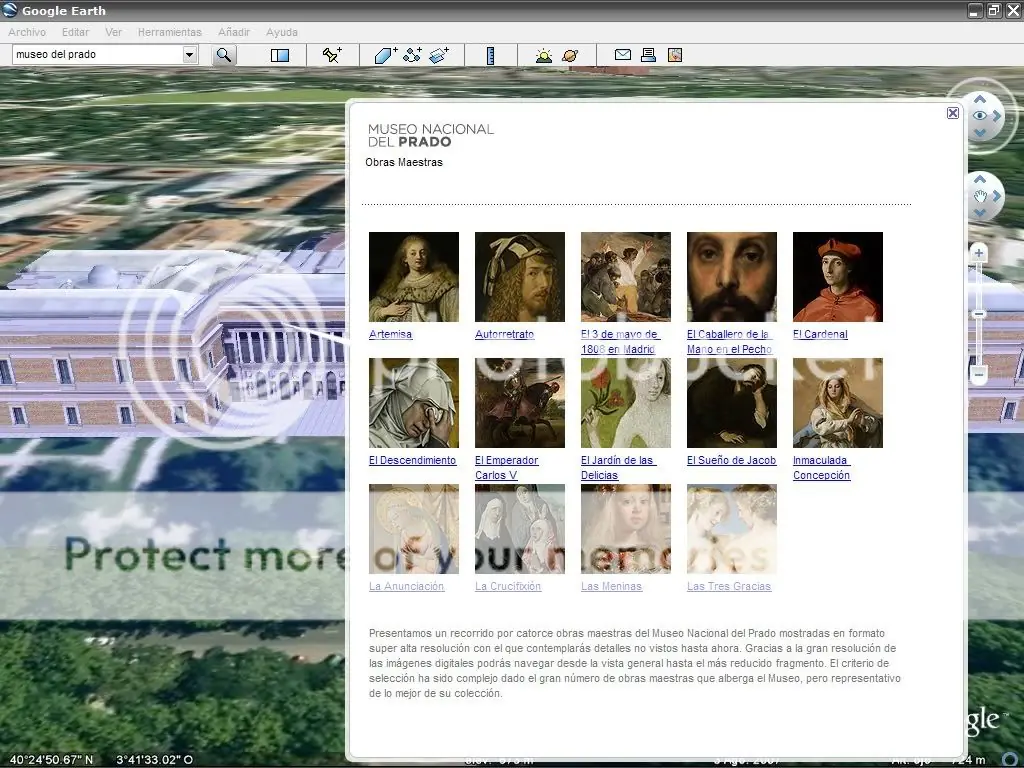
Task: Open the Editar menu
Action: pos(75,32)
